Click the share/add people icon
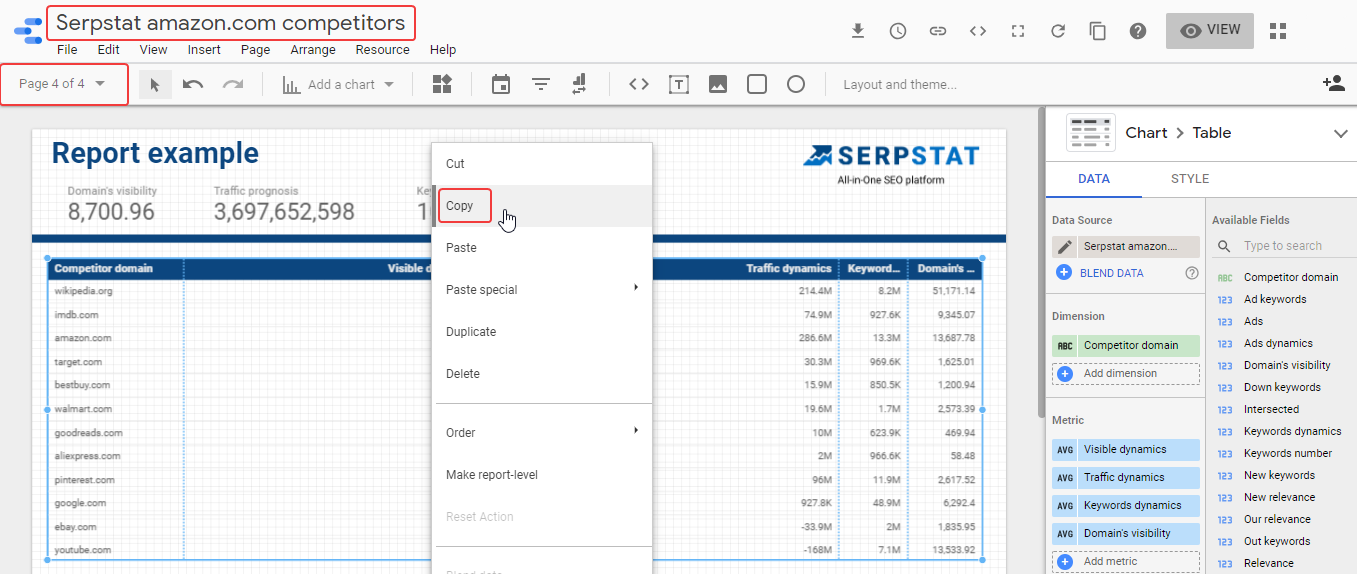The width and height of the screenshot is (1357, 574). 1333,84
